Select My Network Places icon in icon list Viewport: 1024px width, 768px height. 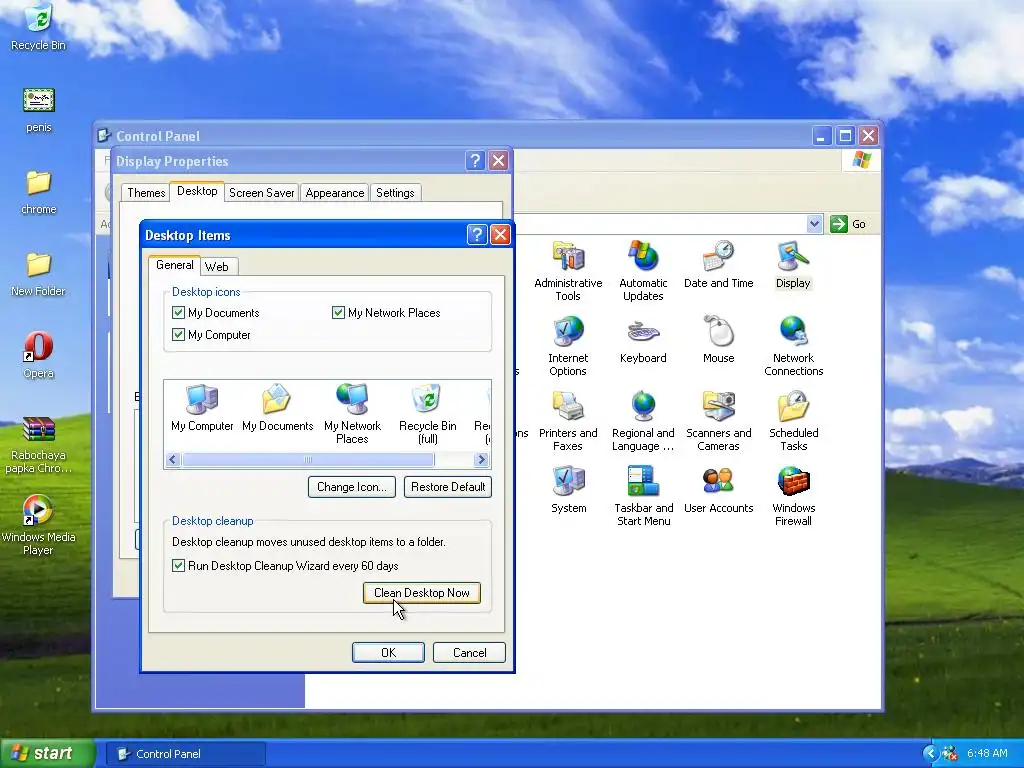tap(352, 415)
